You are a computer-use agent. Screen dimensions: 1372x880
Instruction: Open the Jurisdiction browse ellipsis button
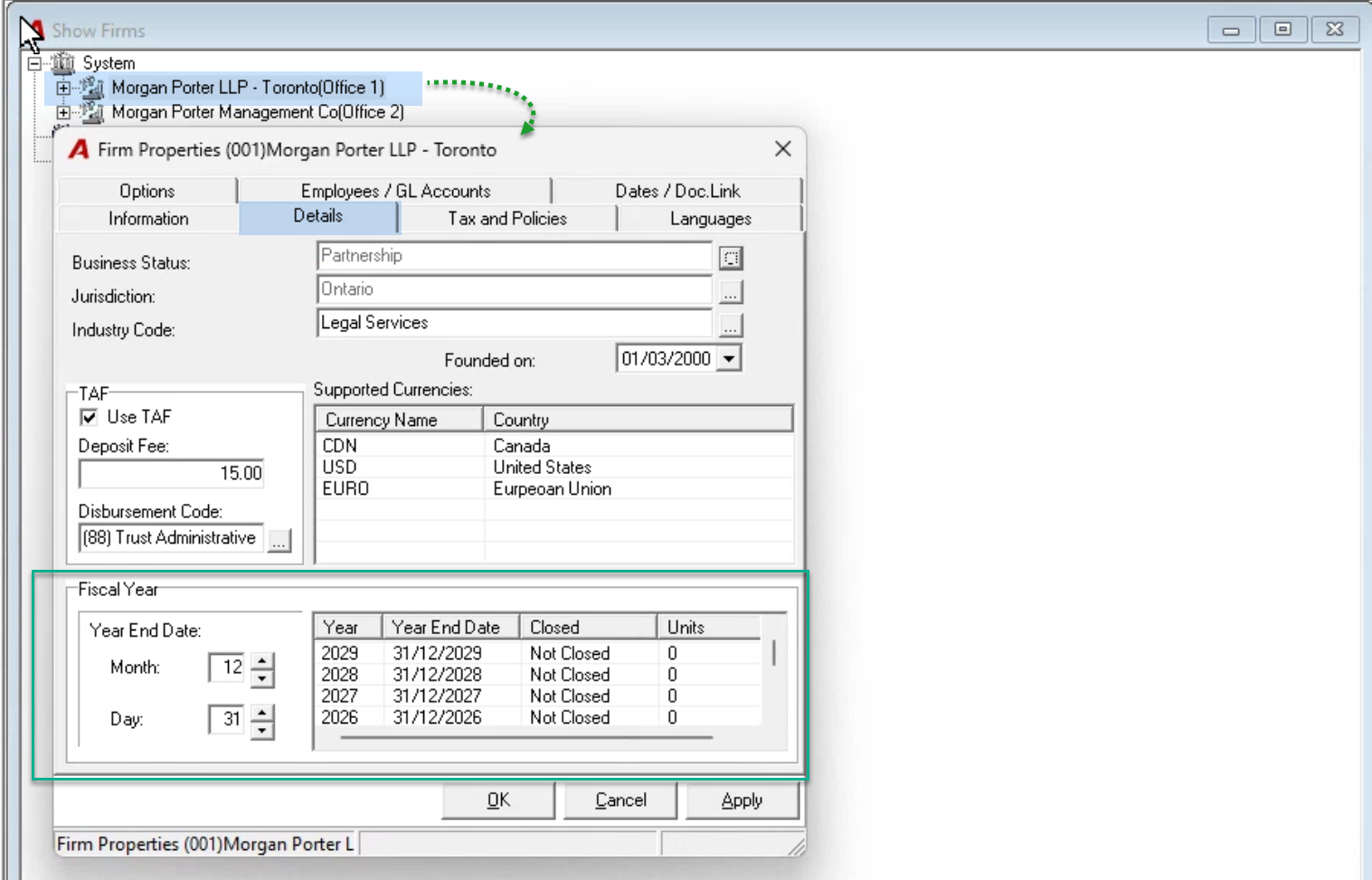coord(731,292)
